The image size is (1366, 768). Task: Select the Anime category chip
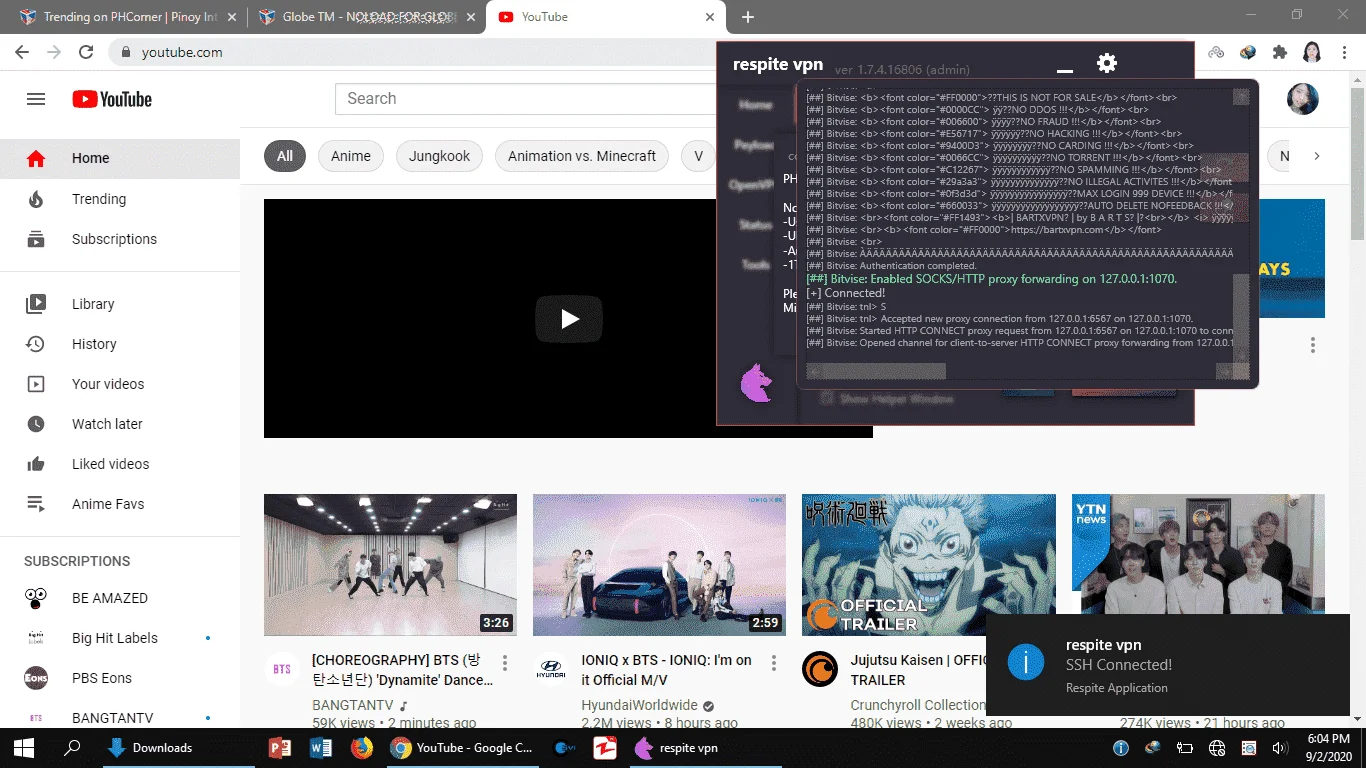(x=351, y=156)
